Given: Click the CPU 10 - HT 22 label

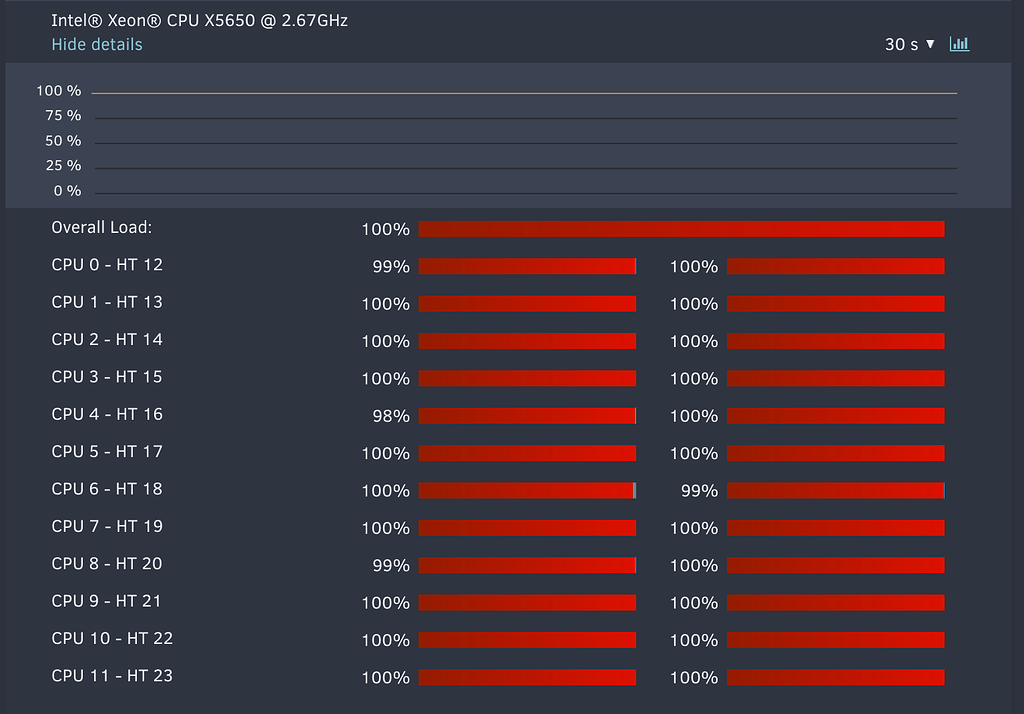Looking at the screenshot, I should click(x=112, y=638).
